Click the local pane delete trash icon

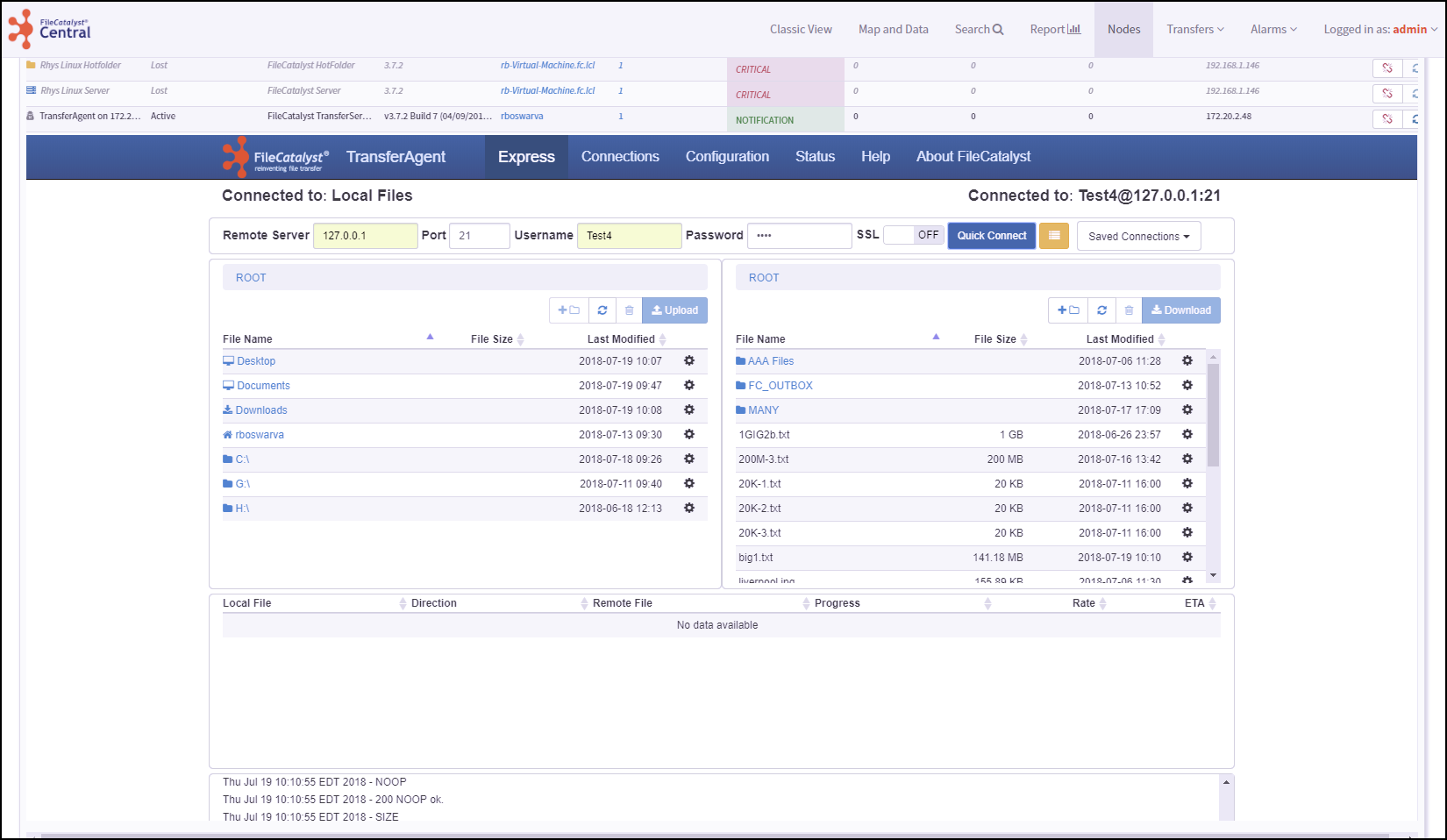tap(629, 310)
